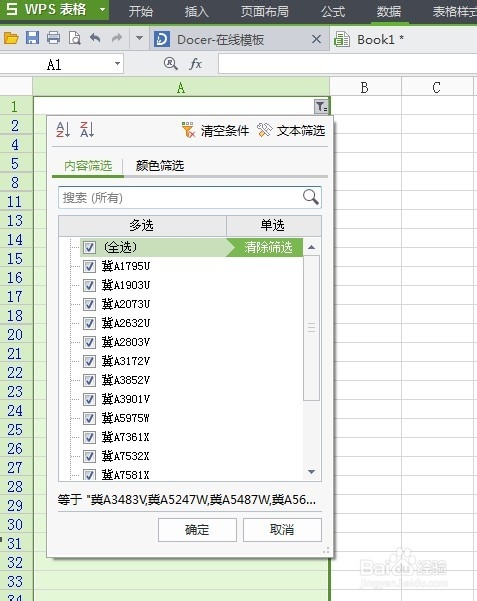Click the zoom magnifier beside fx
The image size is (477, 601).
170,64
